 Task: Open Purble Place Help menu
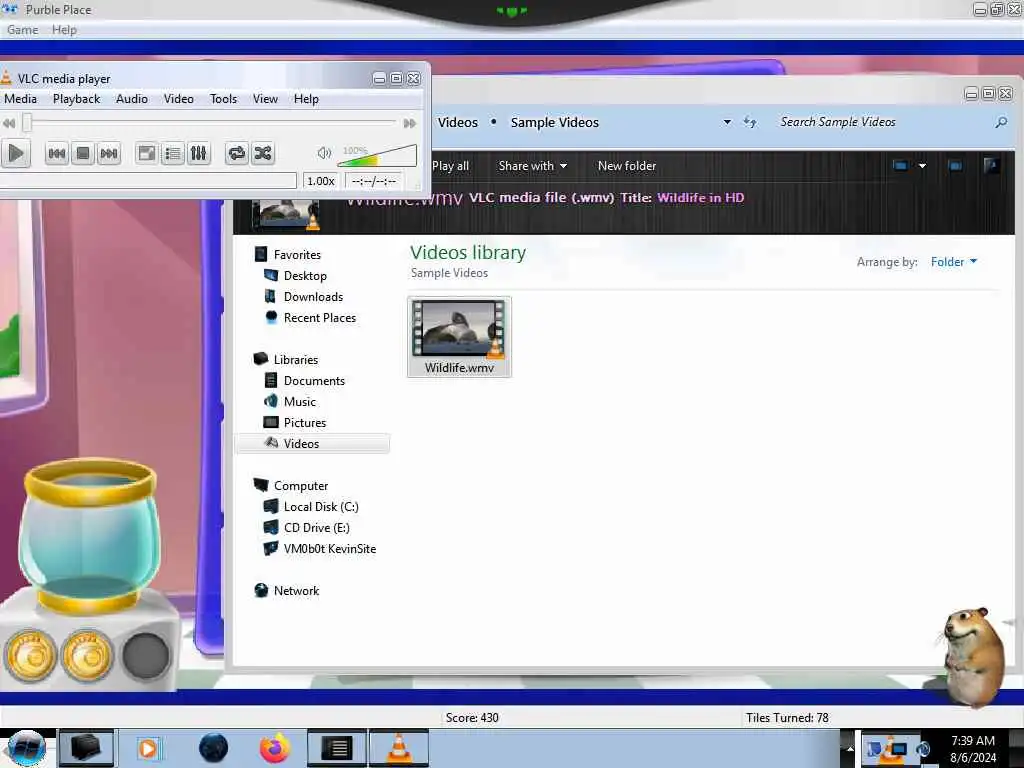64,30
